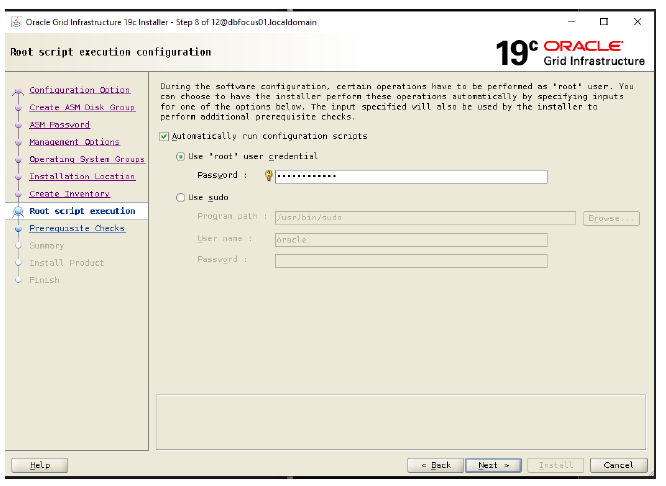Open Management Options step
Viewport: 666px width, 486px height.
[x=74, y=142]
